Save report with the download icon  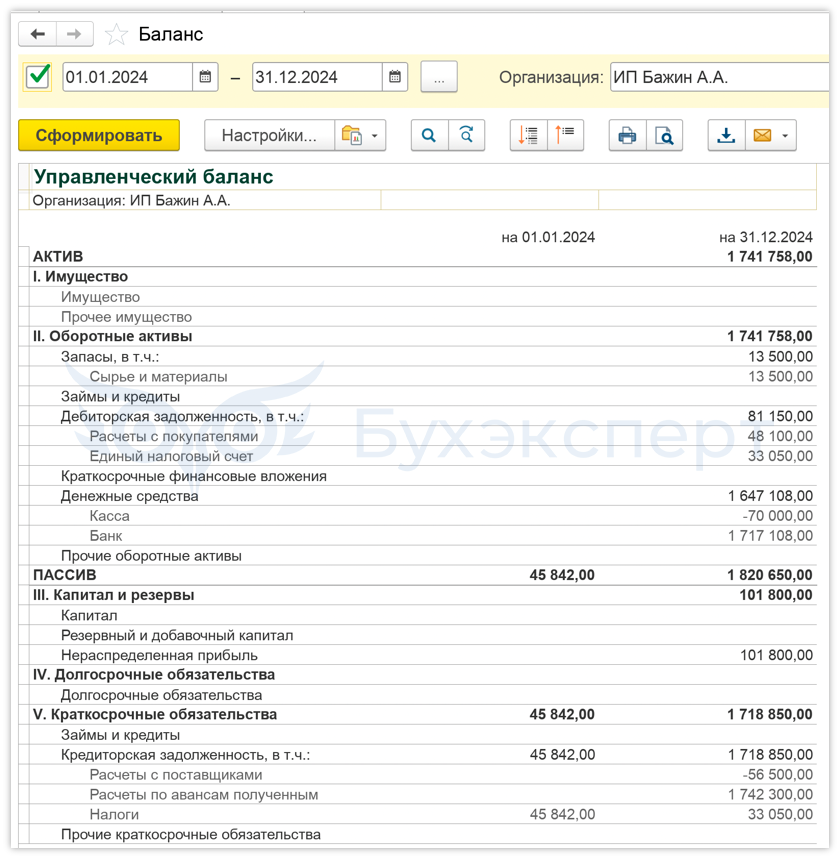pyautogui.click(x=726, y=135)
